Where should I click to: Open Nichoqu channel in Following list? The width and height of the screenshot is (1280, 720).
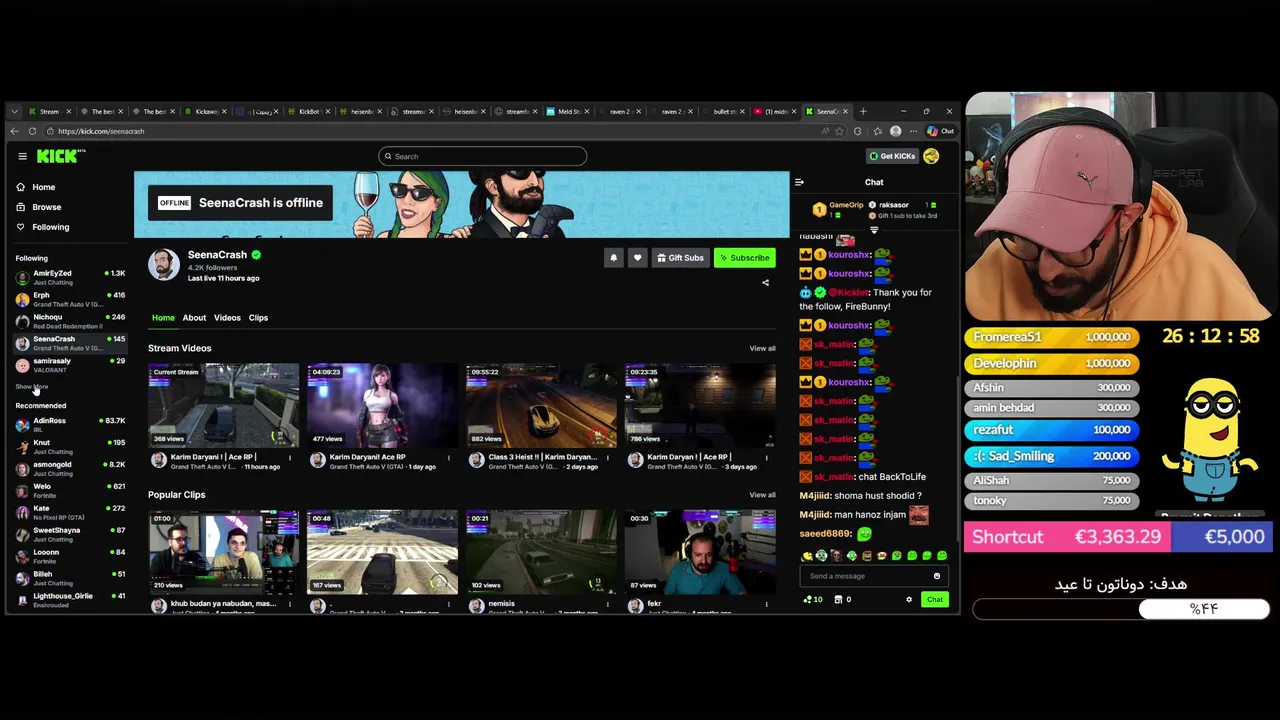click(x=70, y=321)
